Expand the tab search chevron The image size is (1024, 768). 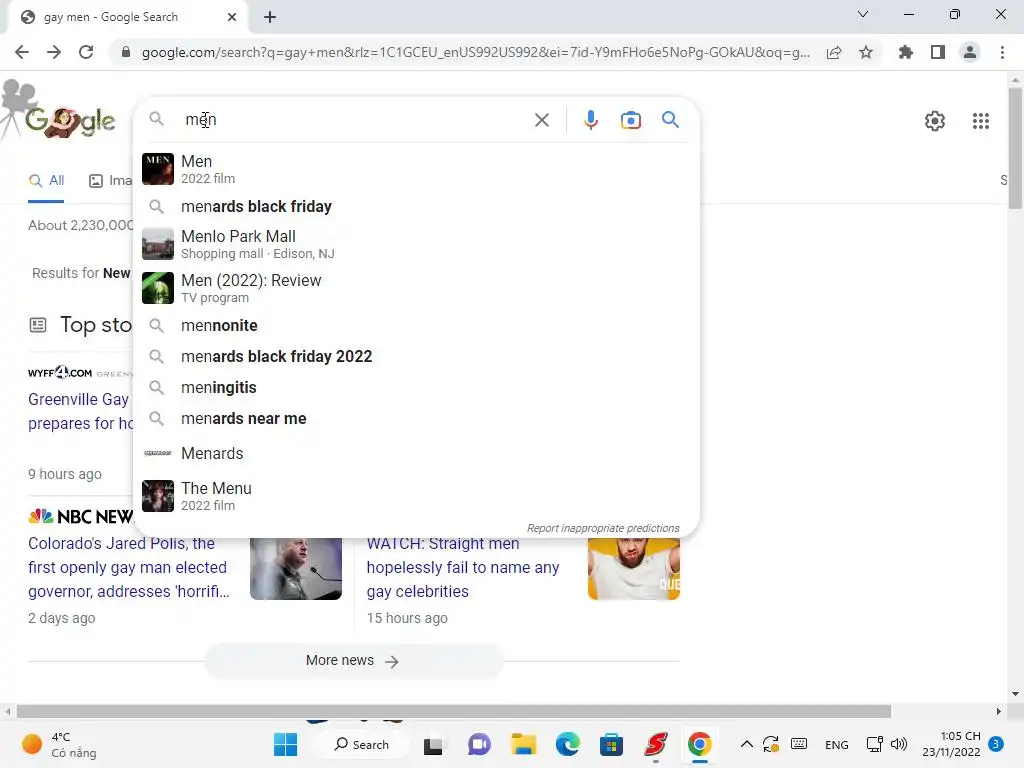[x=863, y=14]
